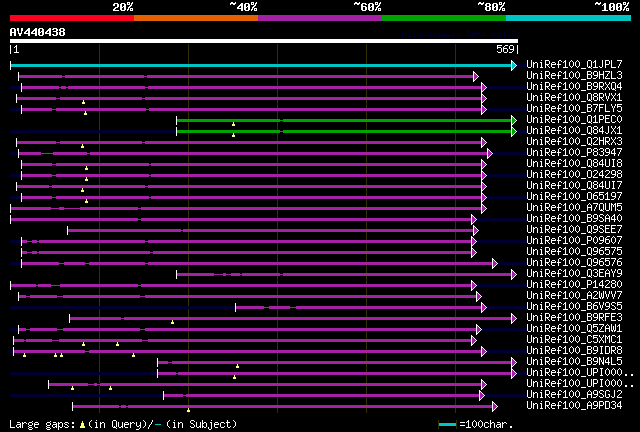
Task: Select the UniRef100_A9SGJ2 label
Action: pos(574,394)
